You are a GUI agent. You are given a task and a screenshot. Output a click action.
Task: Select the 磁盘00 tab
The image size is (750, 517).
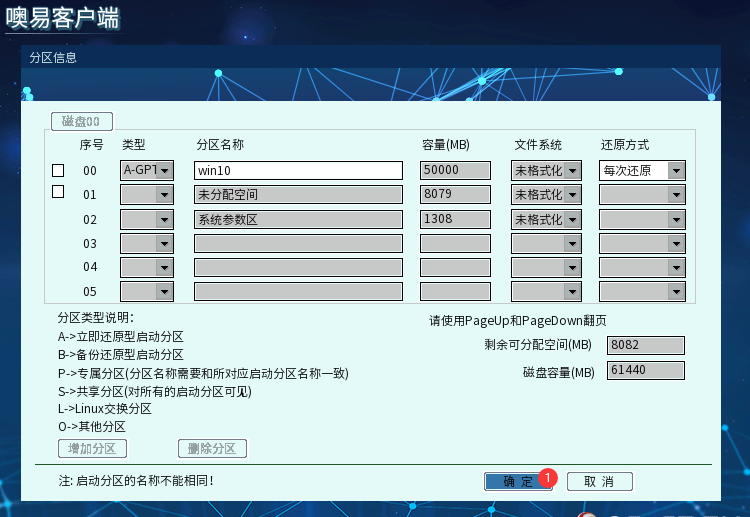click(82, 121)
